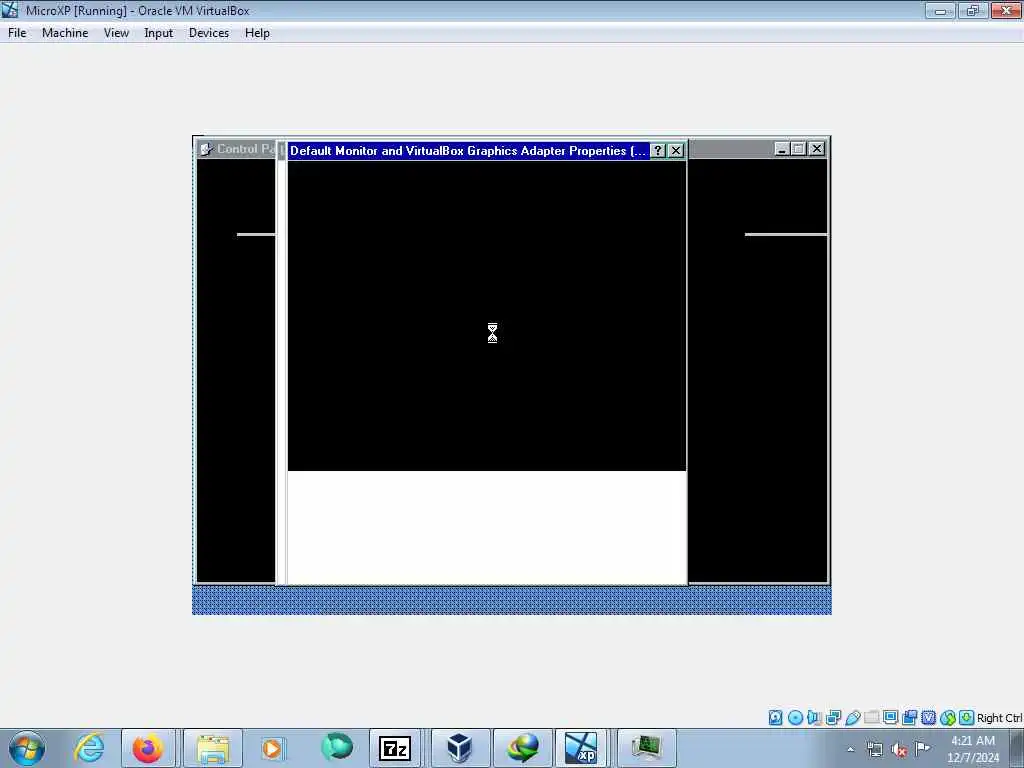
Task: Click the Right Ctrl host key label
Action: [x=999, y=718]
